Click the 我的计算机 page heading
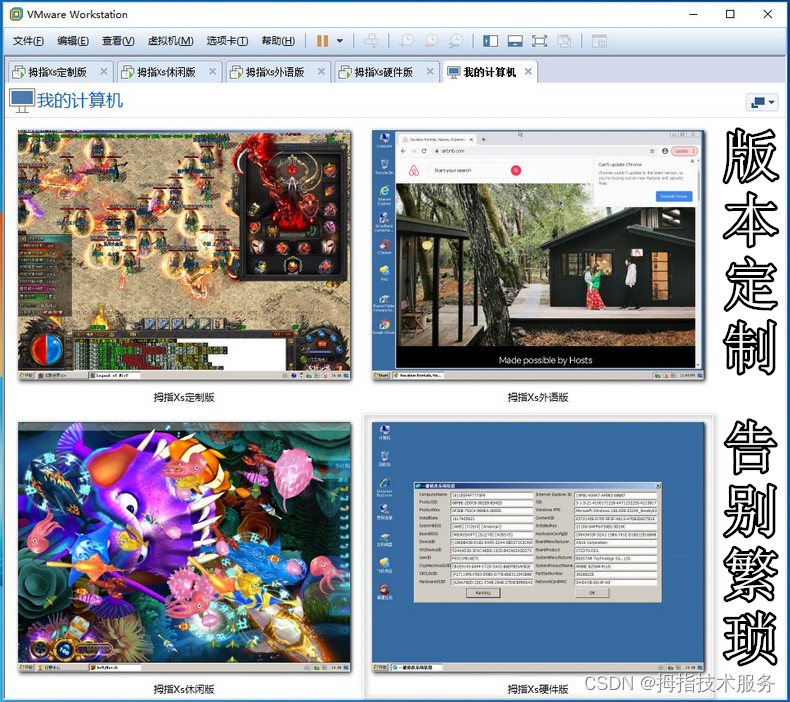Viewport: 790px width, 702px height. click(x=80, y=100)
